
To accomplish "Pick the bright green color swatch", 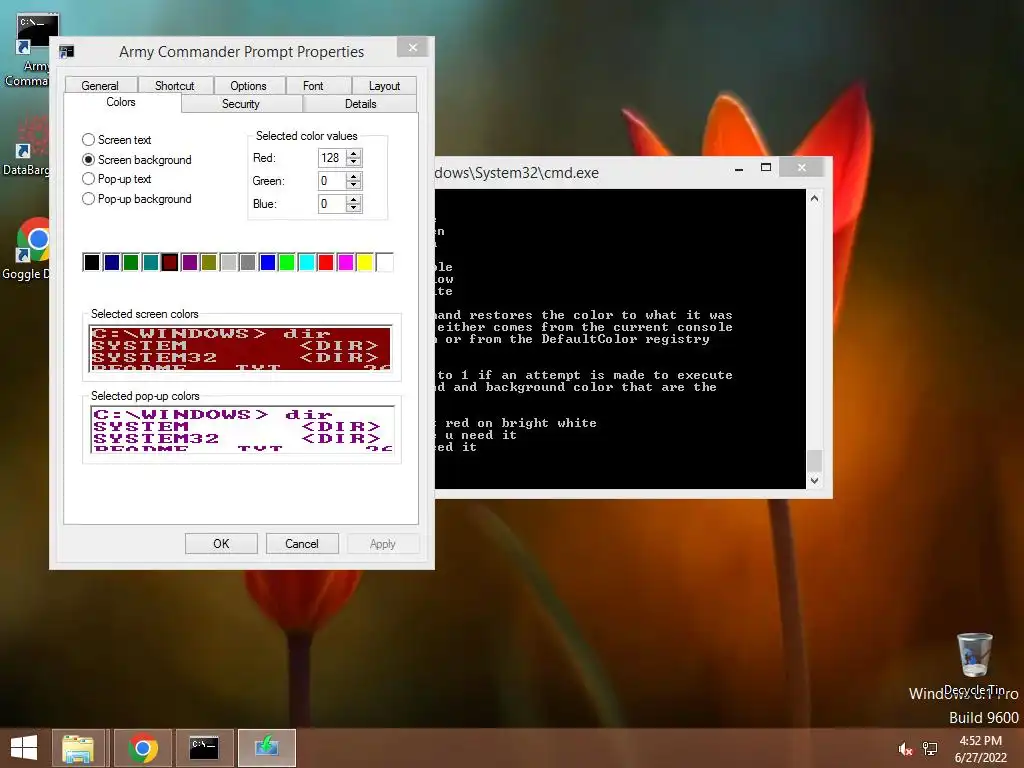I will click(x=287, y=263).
